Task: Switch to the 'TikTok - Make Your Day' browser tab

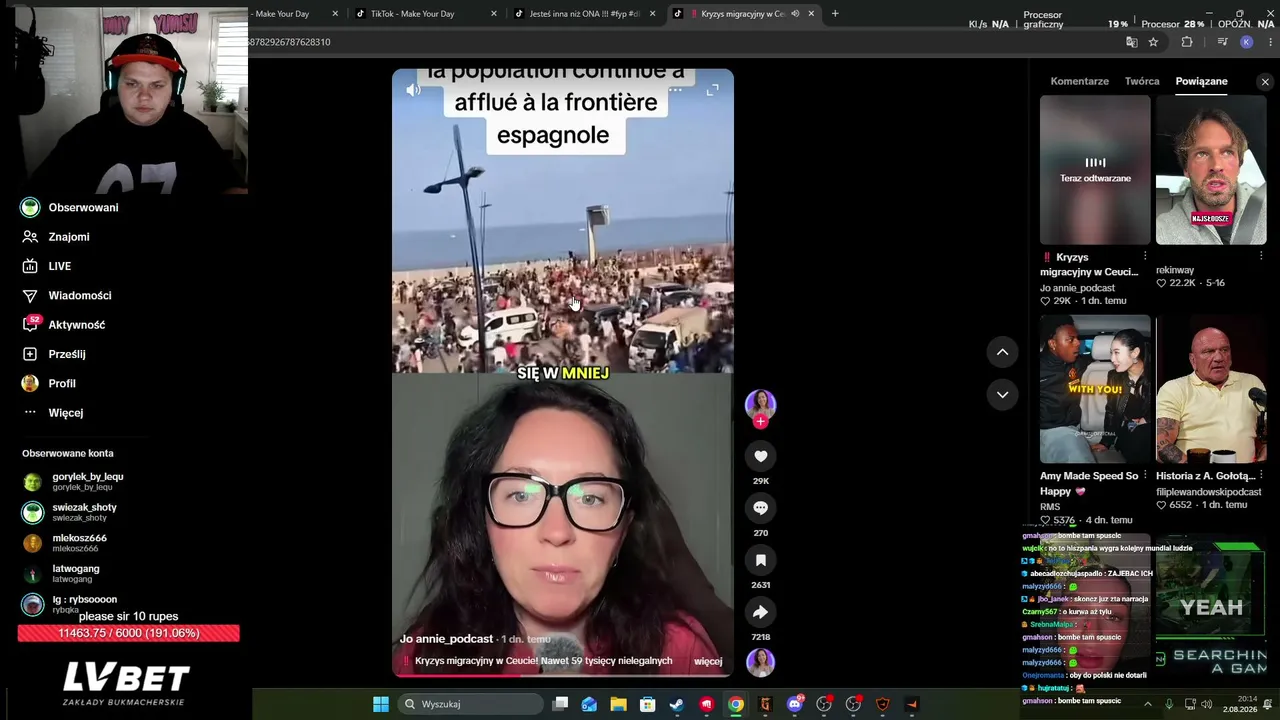Action: pos(425,14)
